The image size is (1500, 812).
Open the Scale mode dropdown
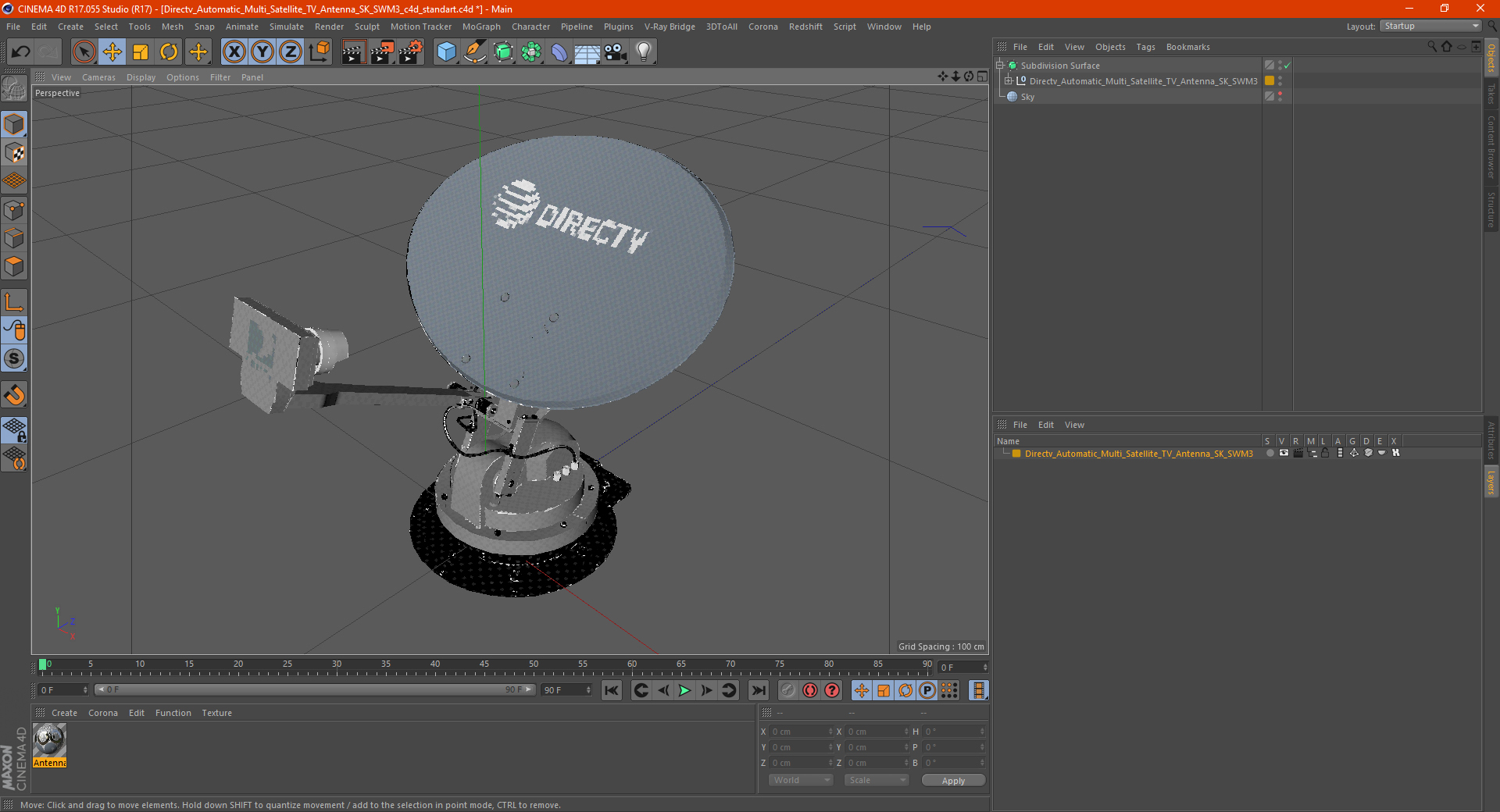pyautogui.click(x=877, y=781)
